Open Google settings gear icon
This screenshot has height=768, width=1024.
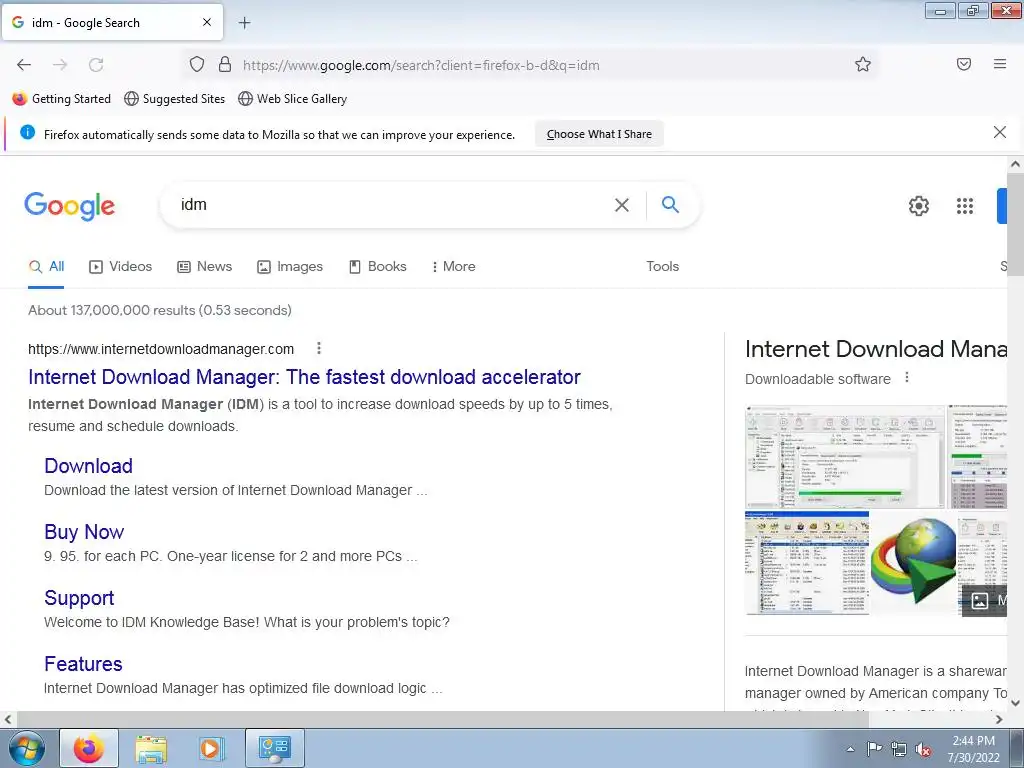(919, 206)
